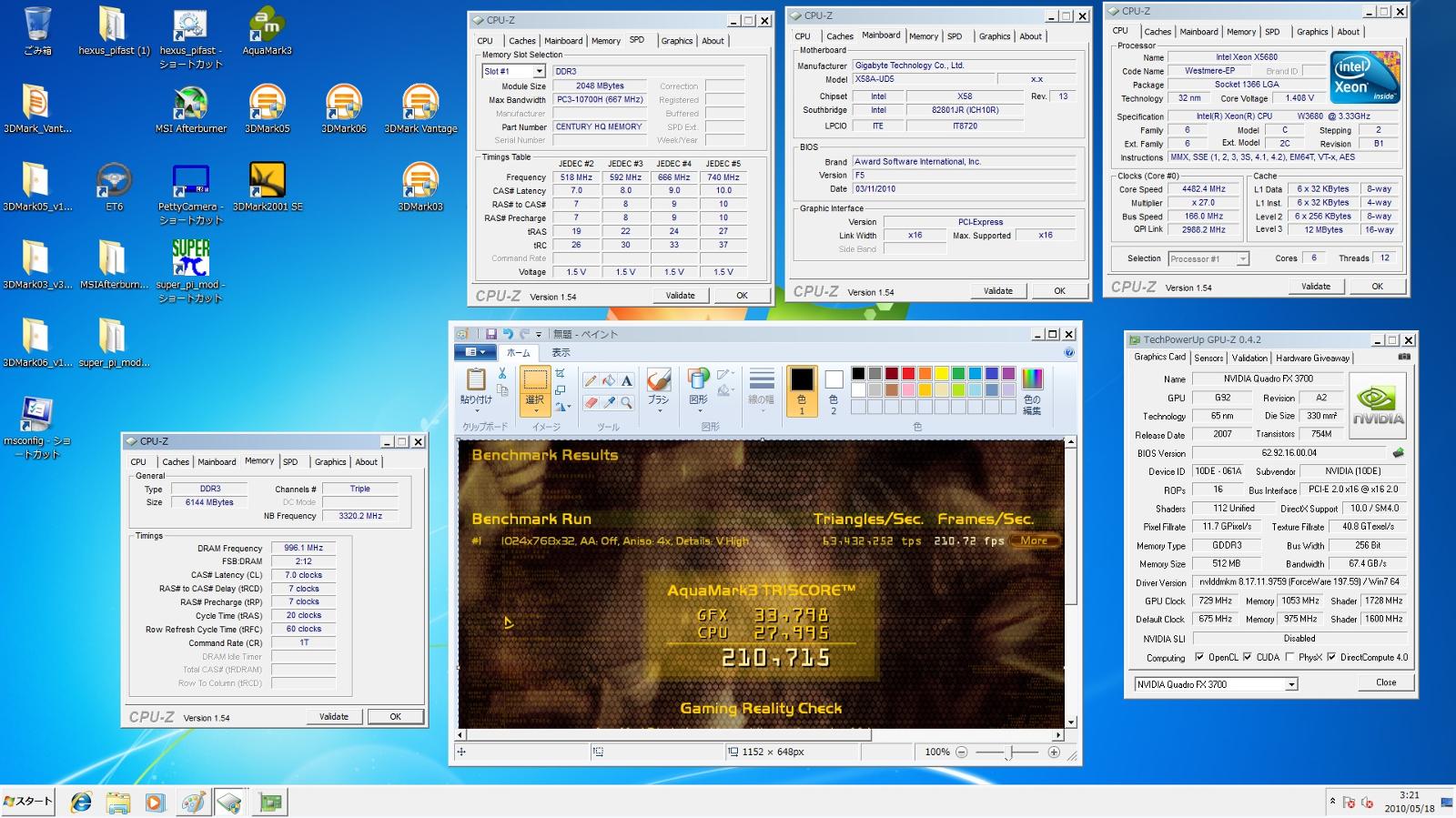The image size is (1456, 818).
Task: Click the zoom in plus button in Paint
Action: tap(1054, 752)
